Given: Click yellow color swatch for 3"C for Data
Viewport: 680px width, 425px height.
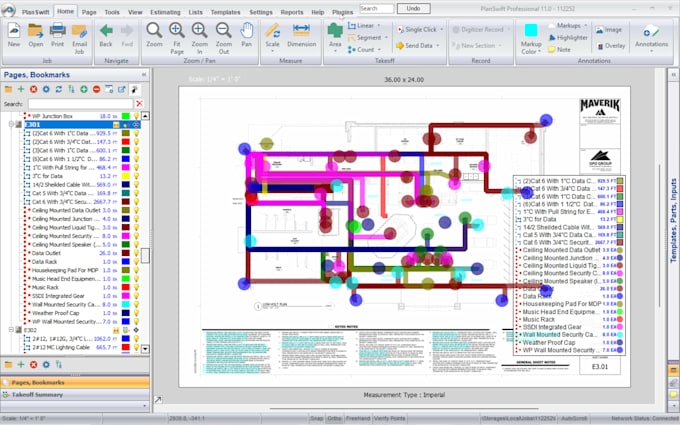Looking at the screenshot, I should (x=126, y=176).
